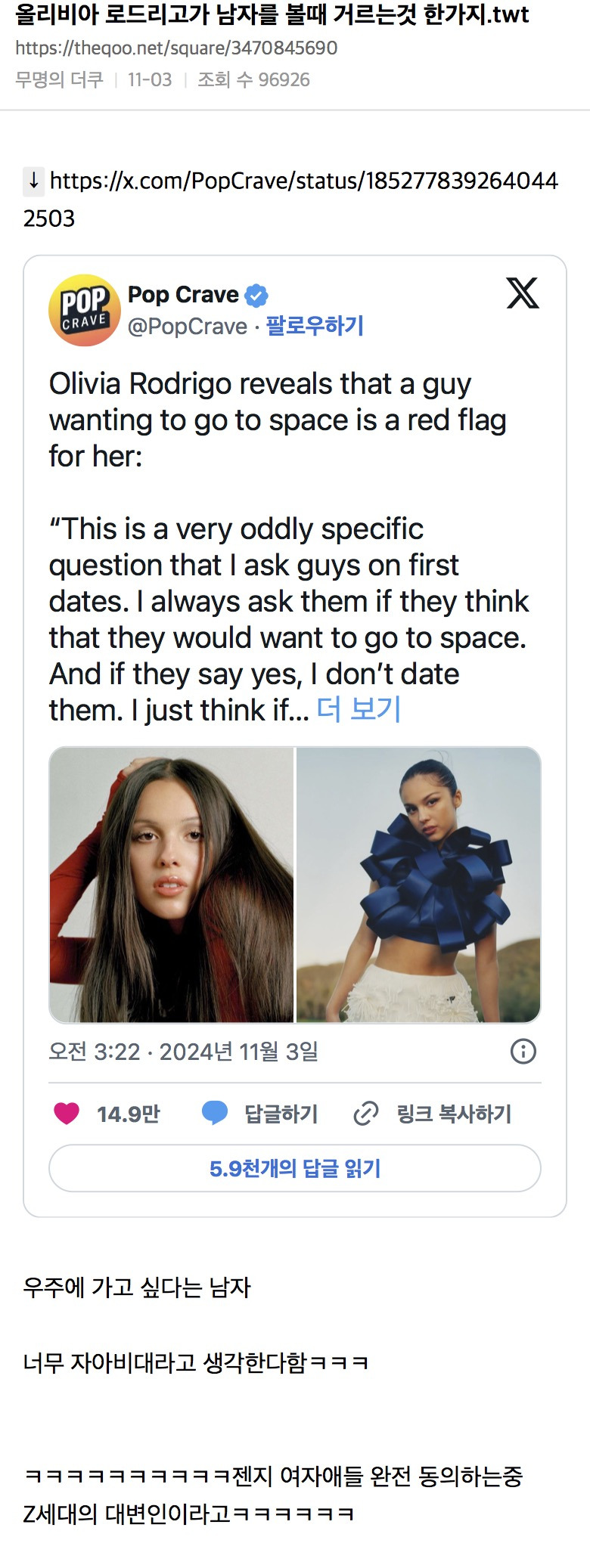Screen dimensions: 590x1568
Task: Open the left photo with long hair
Action: point(172,885)
